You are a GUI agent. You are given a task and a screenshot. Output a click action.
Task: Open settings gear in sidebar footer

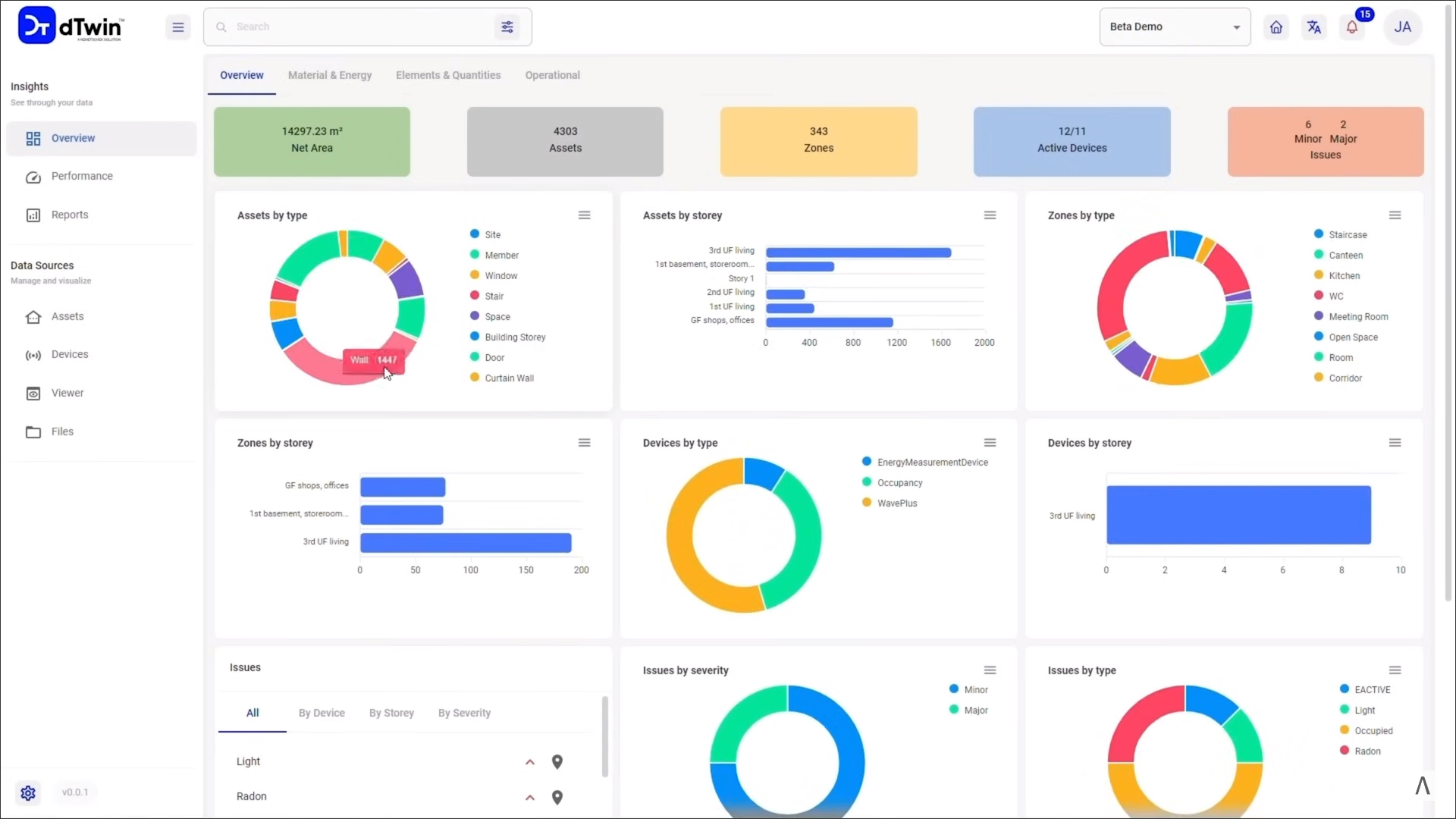28,793
